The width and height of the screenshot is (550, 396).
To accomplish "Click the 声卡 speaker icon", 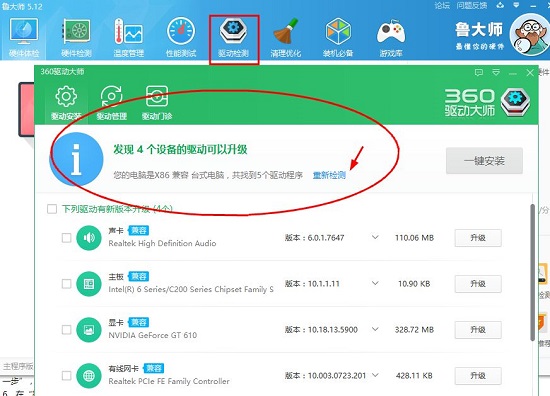I will [x=89, y=238].
